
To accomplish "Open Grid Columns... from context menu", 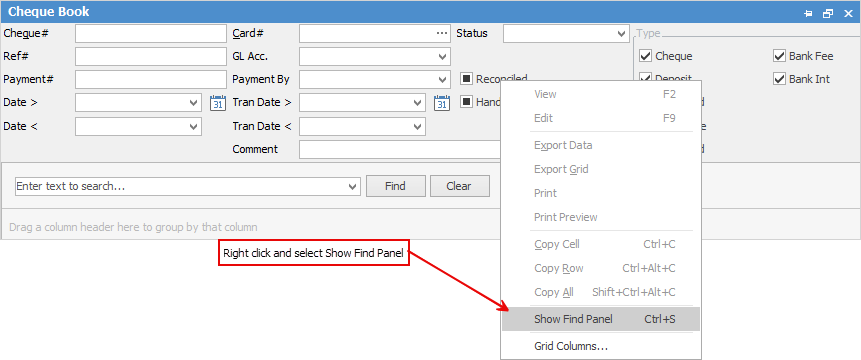I will 601,346.
